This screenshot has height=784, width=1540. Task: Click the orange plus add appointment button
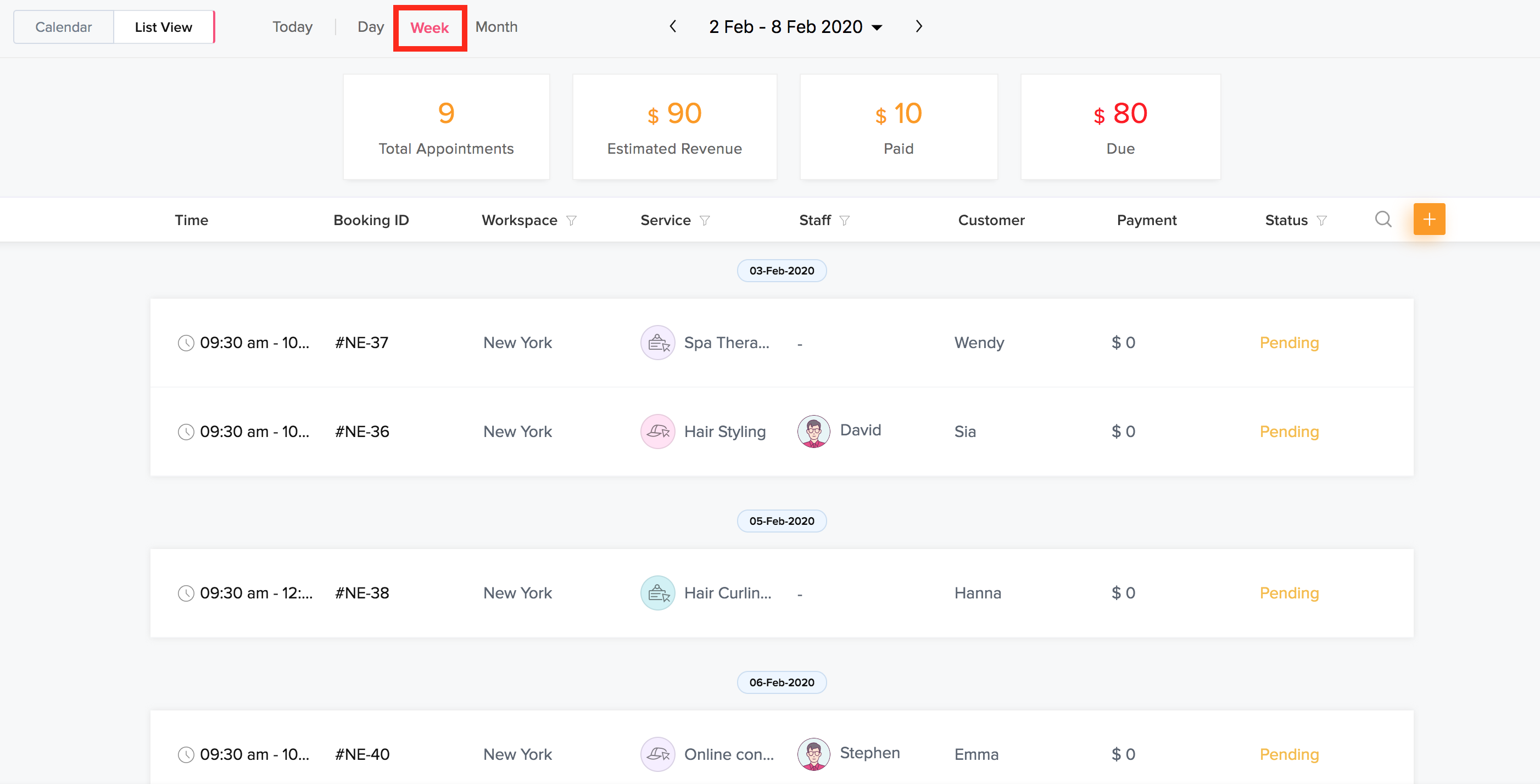click(1429, 219)
